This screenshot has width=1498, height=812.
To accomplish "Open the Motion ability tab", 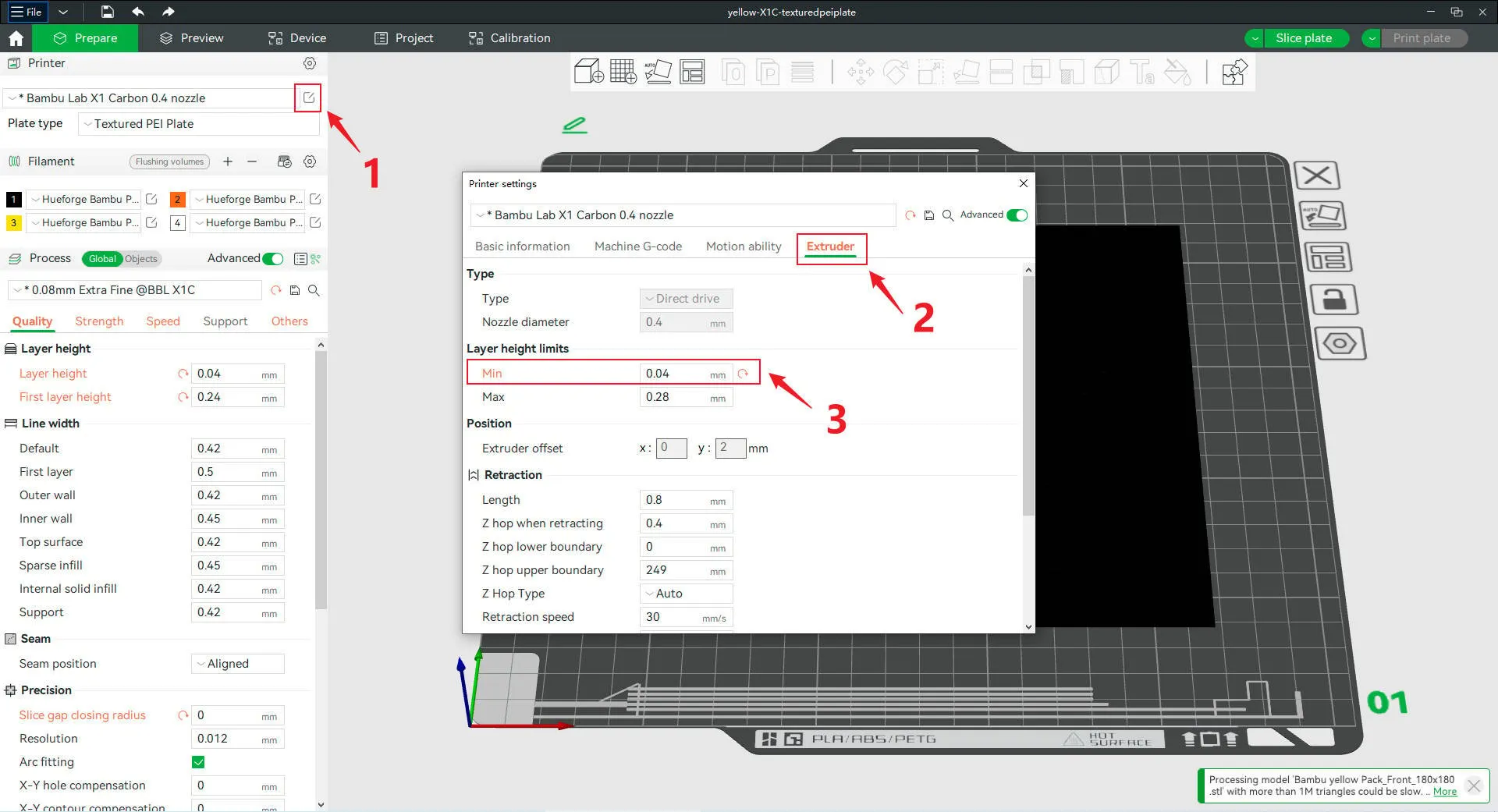I will (744, 246).
